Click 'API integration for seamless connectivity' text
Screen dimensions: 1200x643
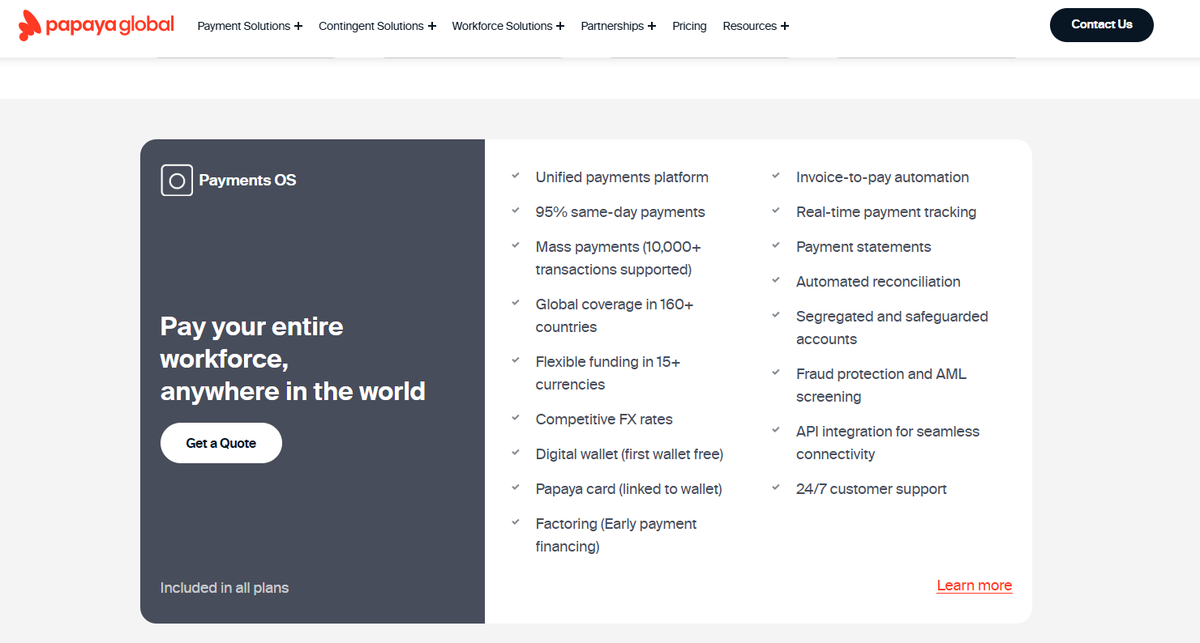[x=888, y=443]
